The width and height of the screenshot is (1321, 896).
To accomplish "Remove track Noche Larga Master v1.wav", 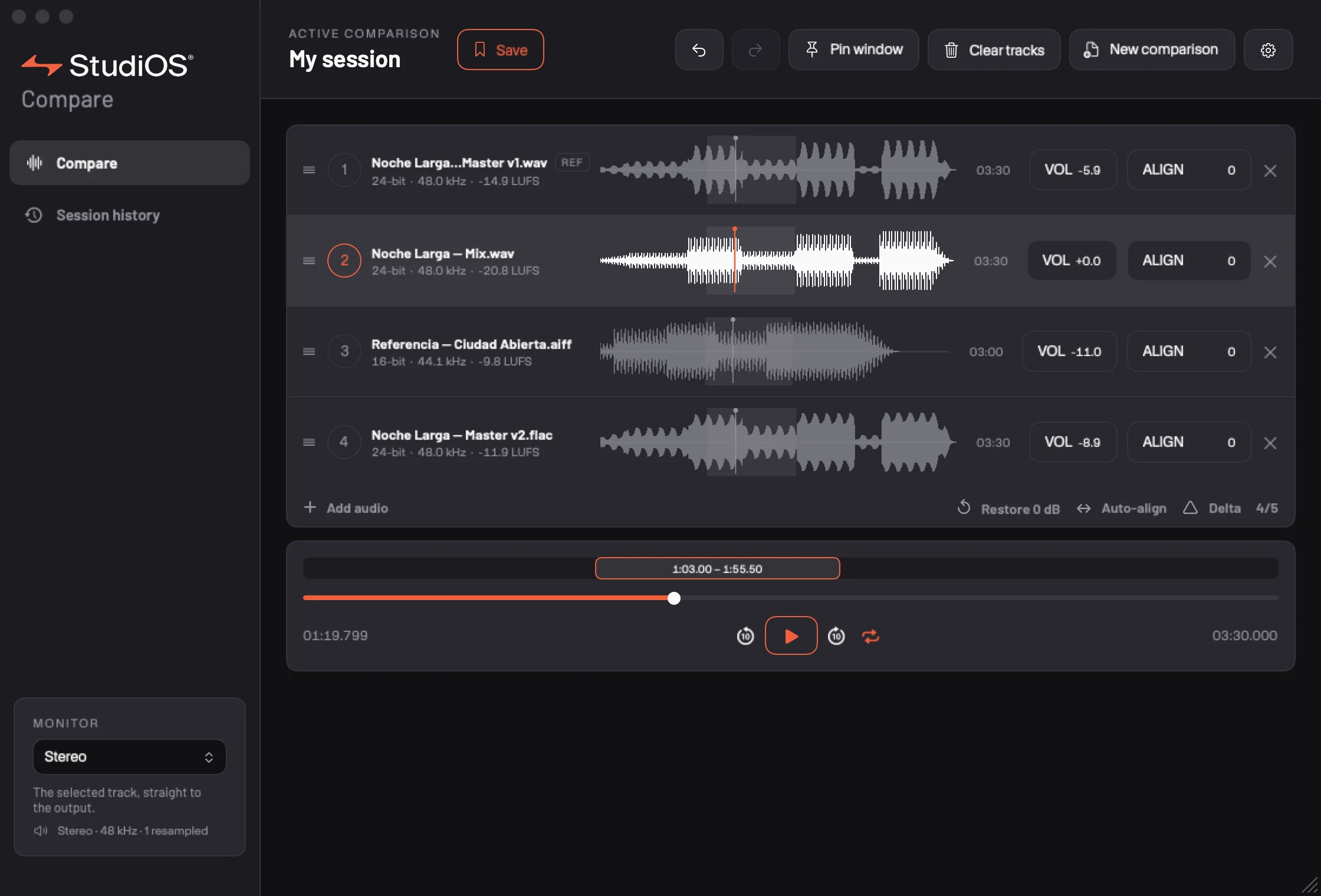I will [x=1270, y=170].
